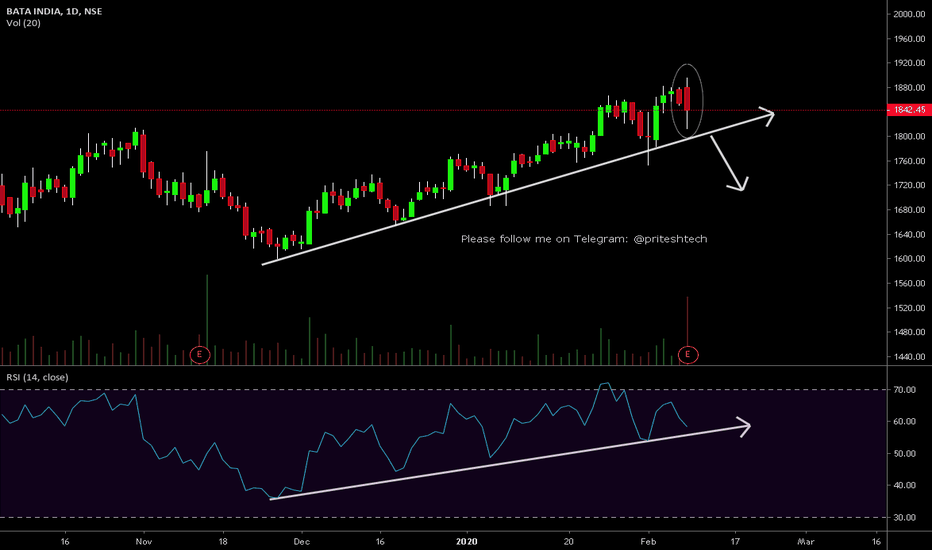Open the earnings E marker in mid-November

coord(200,354)
